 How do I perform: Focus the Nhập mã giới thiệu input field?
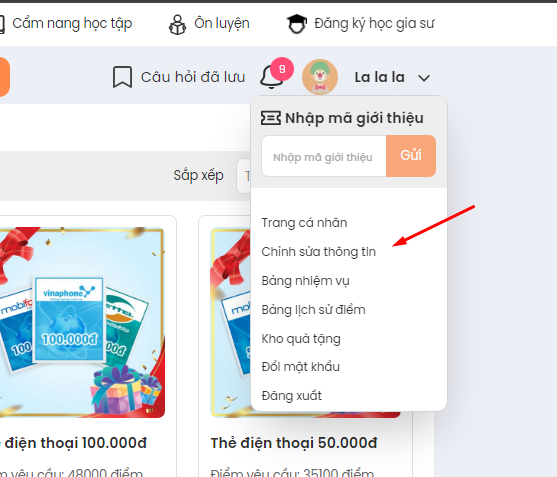tap(324, 156)
